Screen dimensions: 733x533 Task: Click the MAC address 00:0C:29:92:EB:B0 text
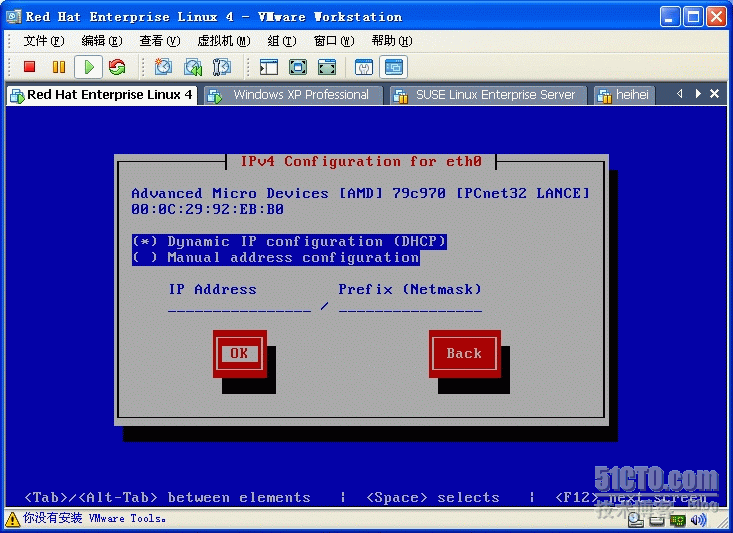[208, 209]
